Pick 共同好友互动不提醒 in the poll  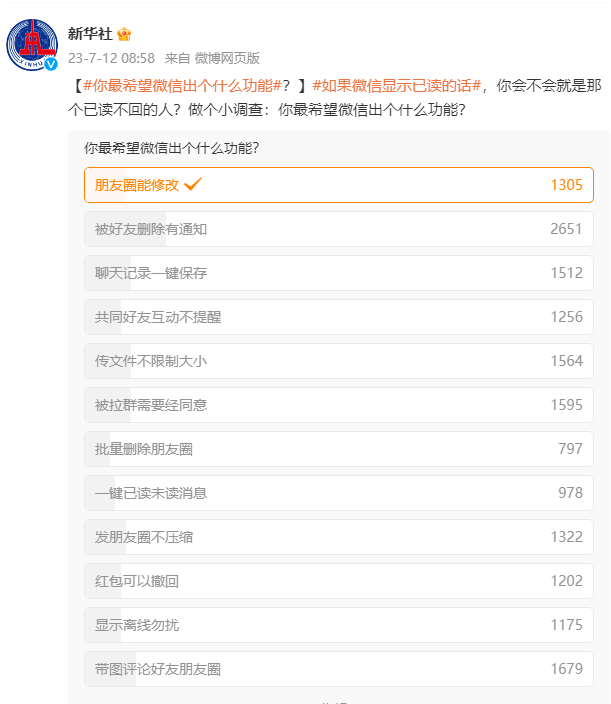[339, 317]
